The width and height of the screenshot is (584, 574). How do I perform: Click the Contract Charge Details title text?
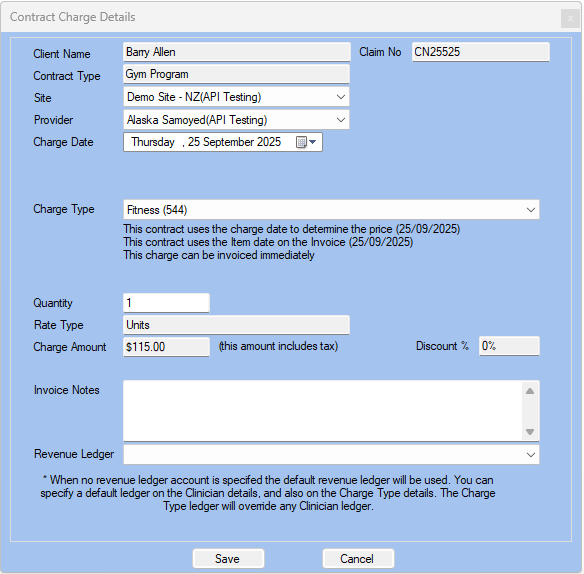pyautogui.click(x=73, y=17)
